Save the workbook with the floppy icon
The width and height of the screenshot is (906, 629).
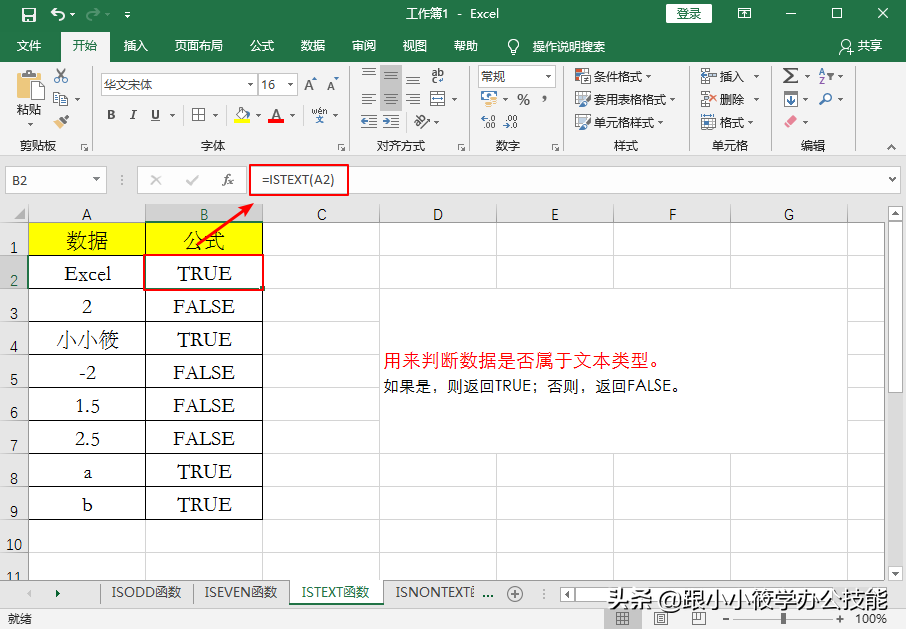click(29, 14)
